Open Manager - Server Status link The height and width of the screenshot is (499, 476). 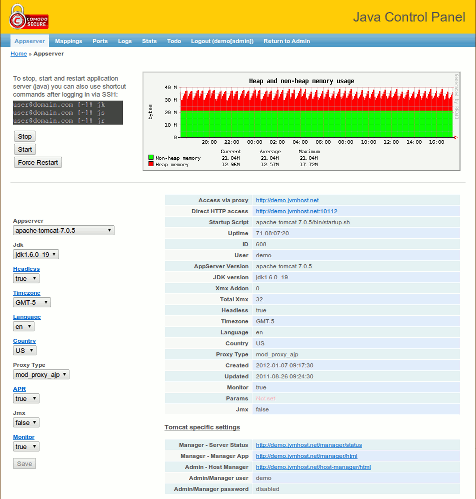(309, 445)
